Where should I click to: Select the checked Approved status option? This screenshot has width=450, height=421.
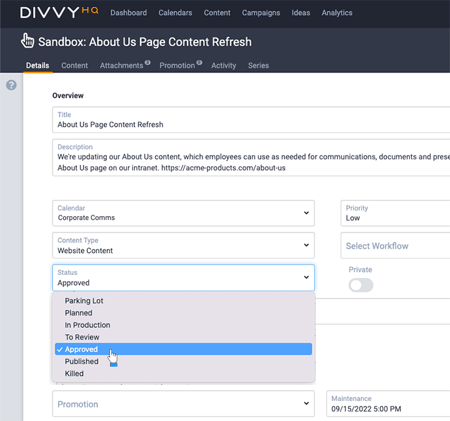point(183,349)
